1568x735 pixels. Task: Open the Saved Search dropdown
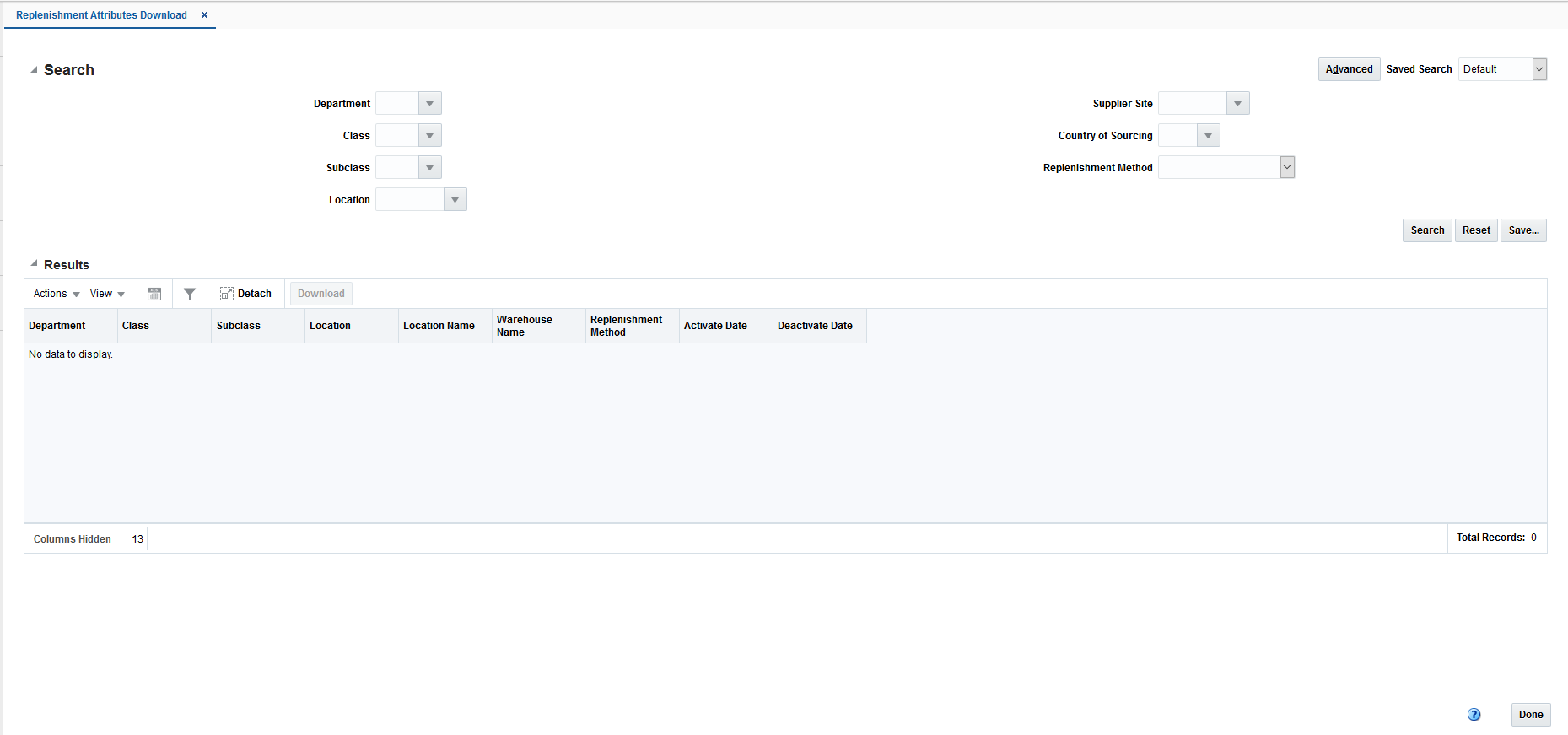pyautogui.click(x=1539, y=69)
